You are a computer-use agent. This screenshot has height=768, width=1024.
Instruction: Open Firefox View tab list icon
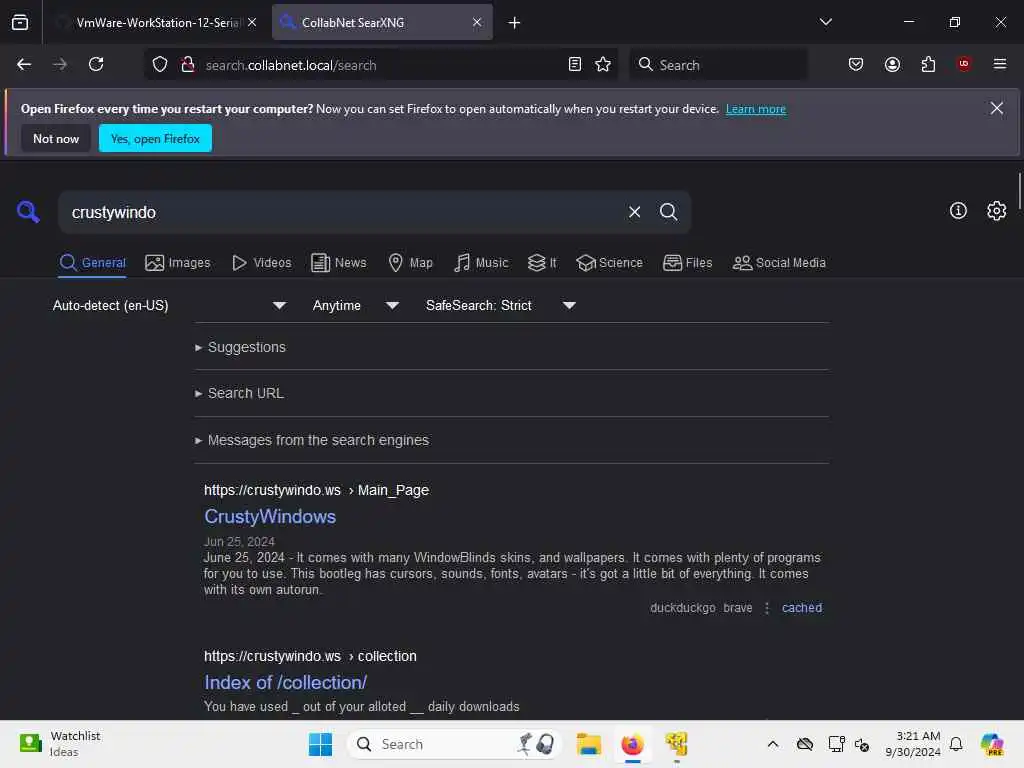(x=20, y=22)
